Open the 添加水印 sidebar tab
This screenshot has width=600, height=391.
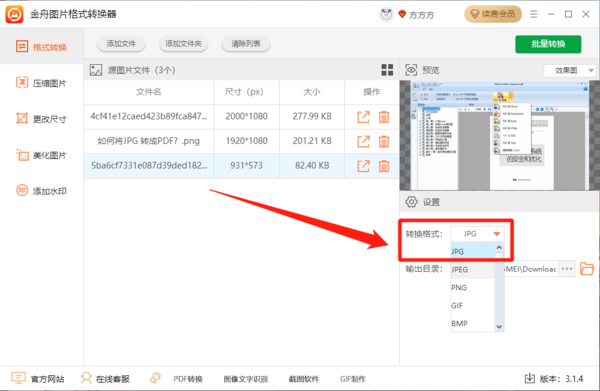[41, 191]
